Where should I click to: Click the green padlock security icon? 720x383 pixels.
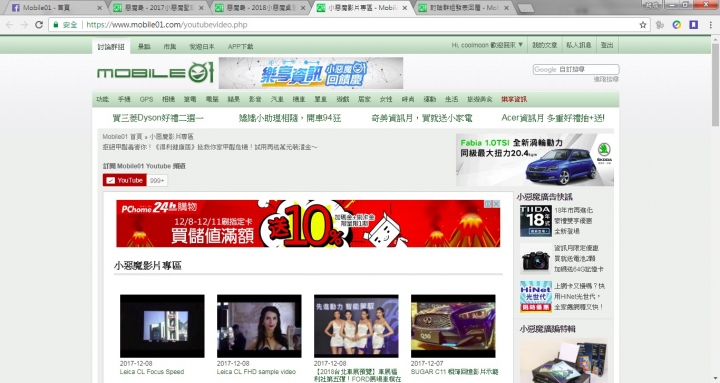[56, 25]
